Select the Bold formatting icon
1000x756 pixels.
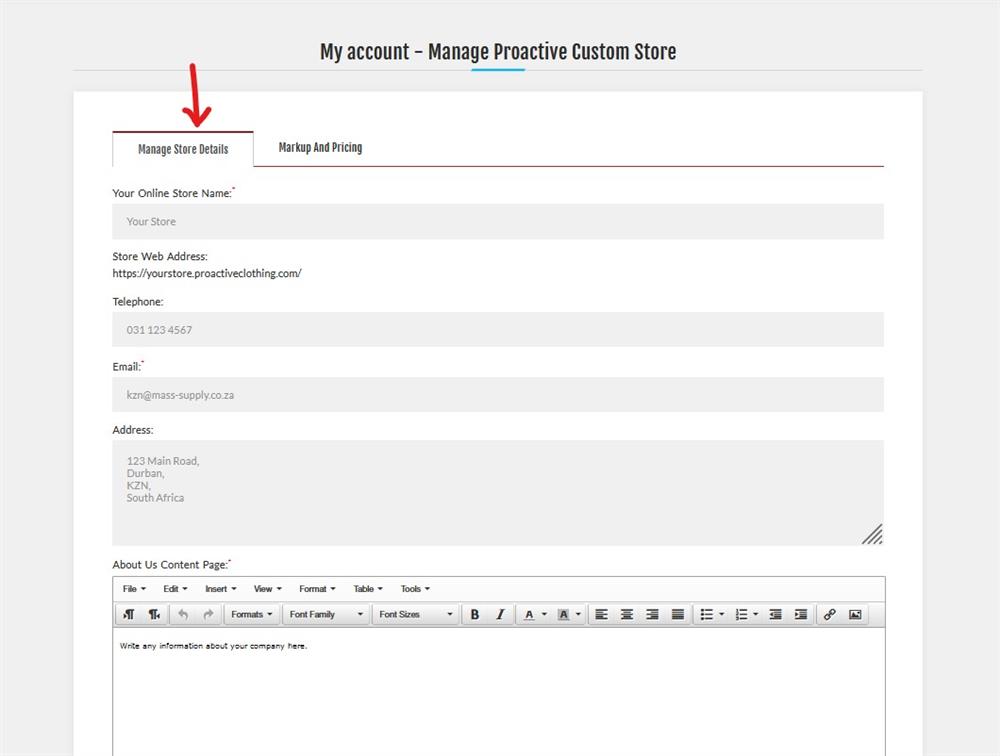click(x=474, y=614)
